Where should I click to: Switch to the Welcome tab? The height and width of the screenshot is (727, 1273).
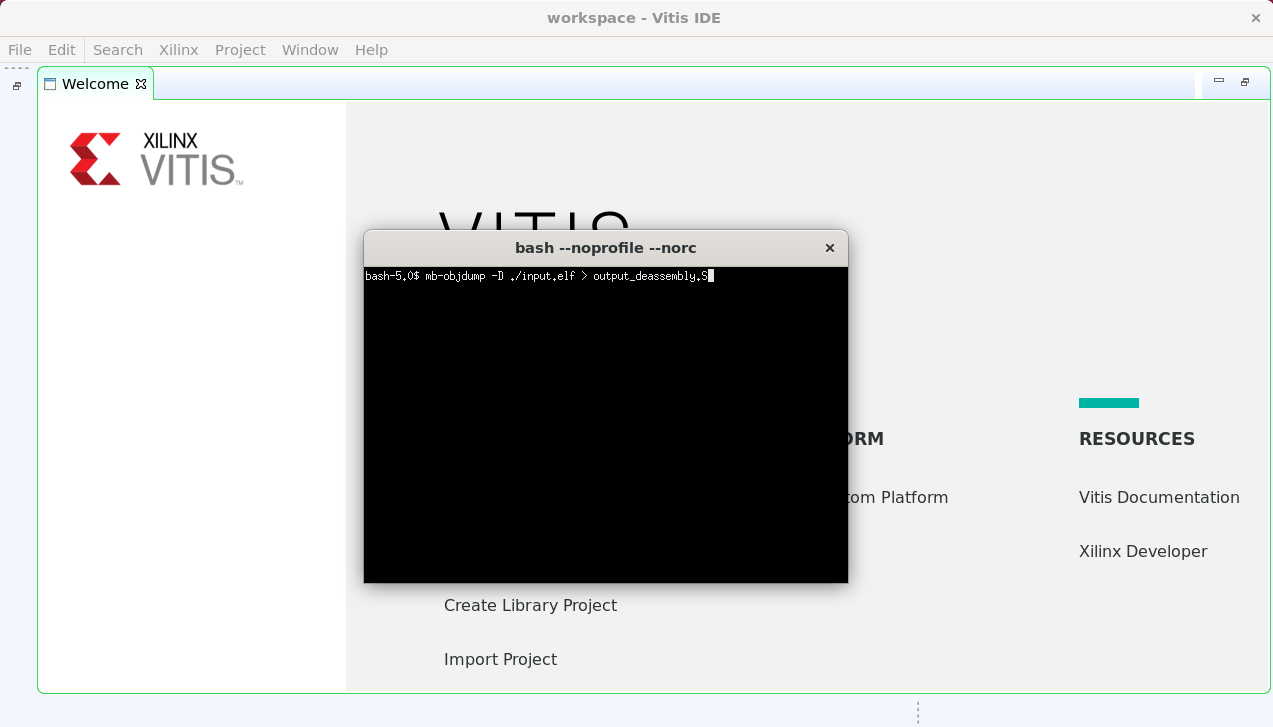[x=95, y=84]
